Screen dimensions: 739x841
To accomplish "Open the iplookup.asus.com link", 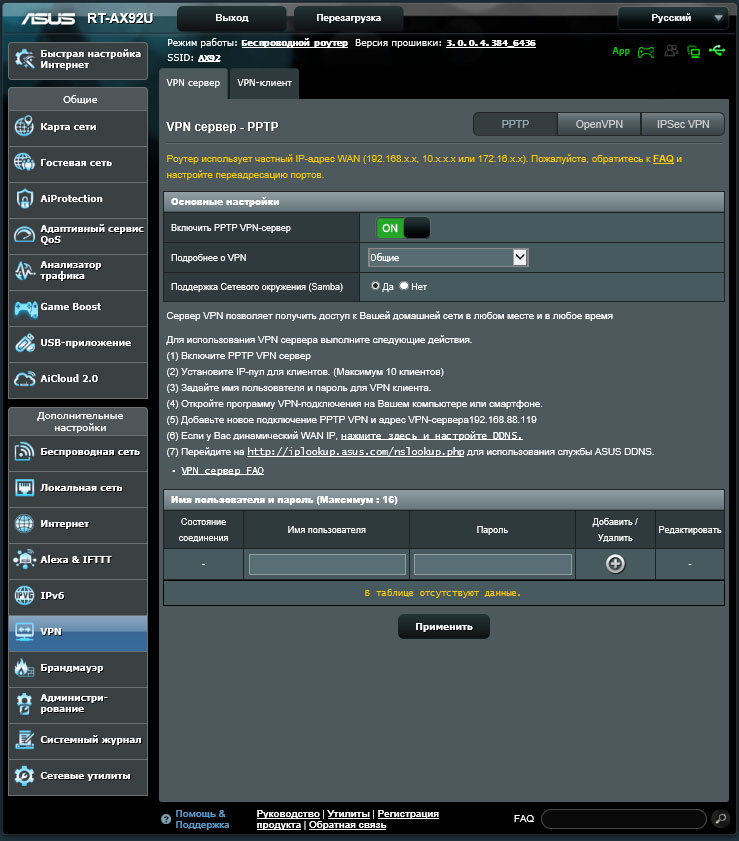I will pos(355,452).
